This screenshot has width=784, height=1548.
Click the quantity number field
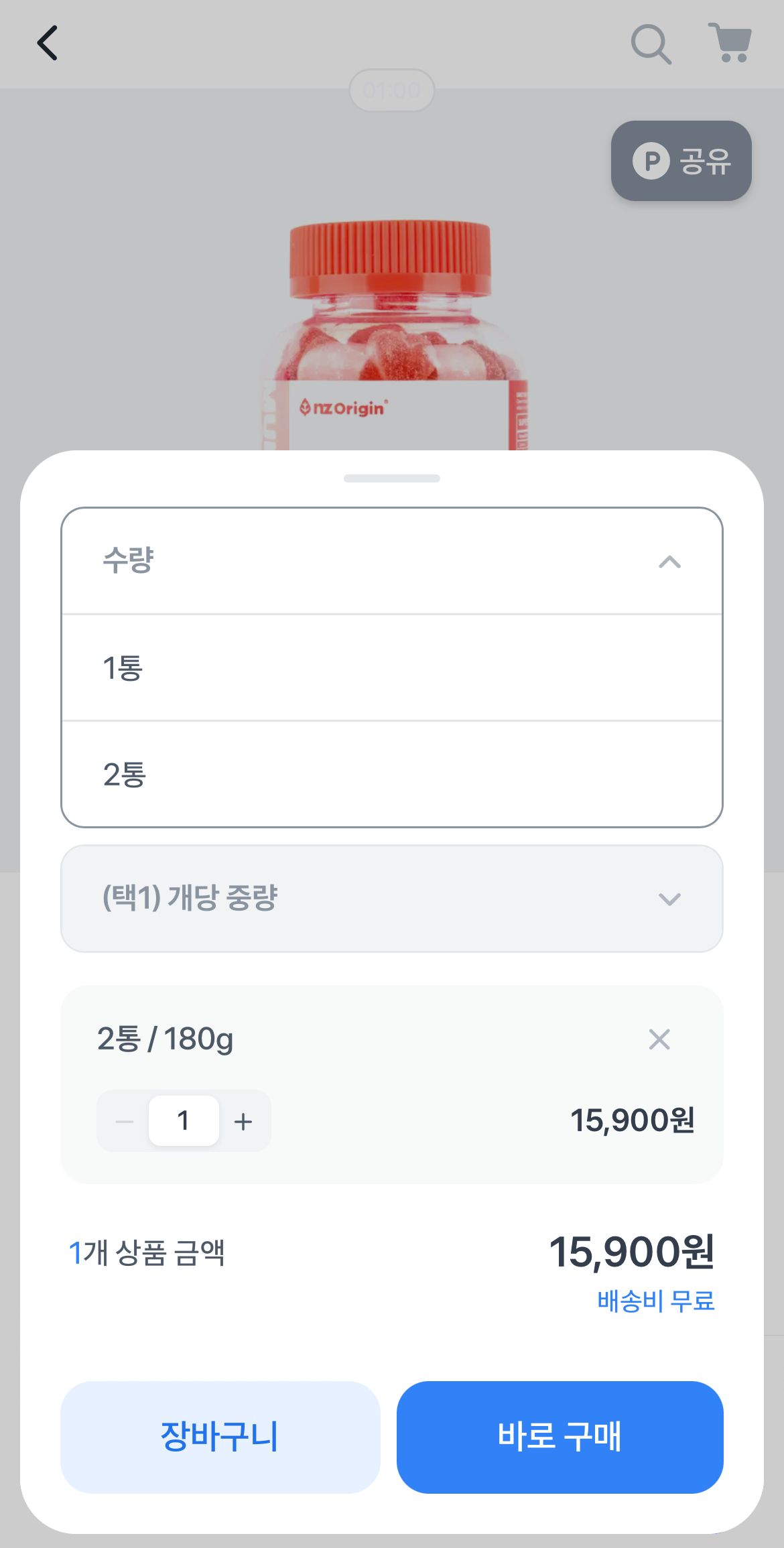[x=184, y=1120]
